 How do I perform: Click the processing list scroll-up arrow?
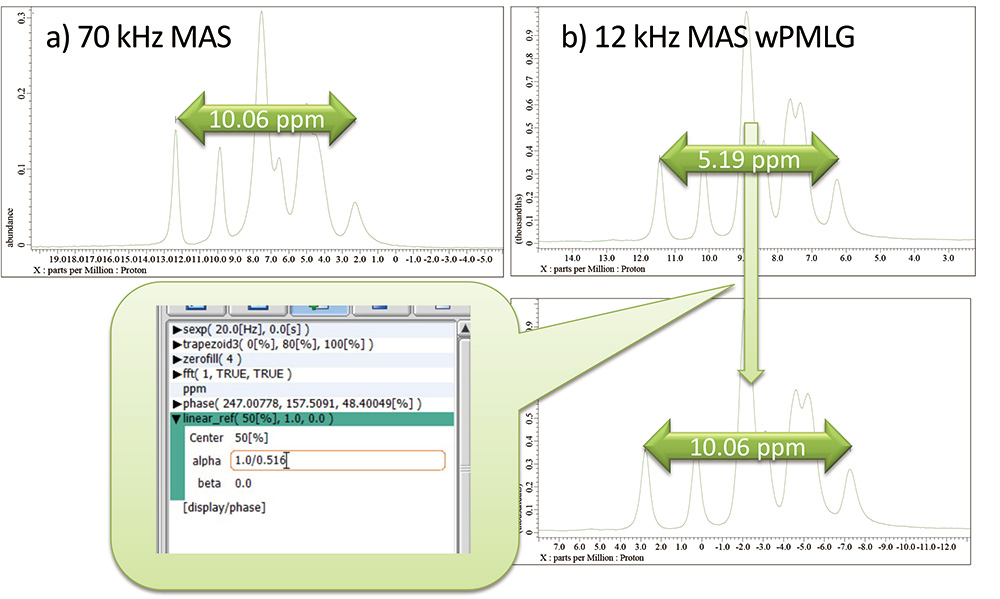pyautogui.click(x=462, y=328)
